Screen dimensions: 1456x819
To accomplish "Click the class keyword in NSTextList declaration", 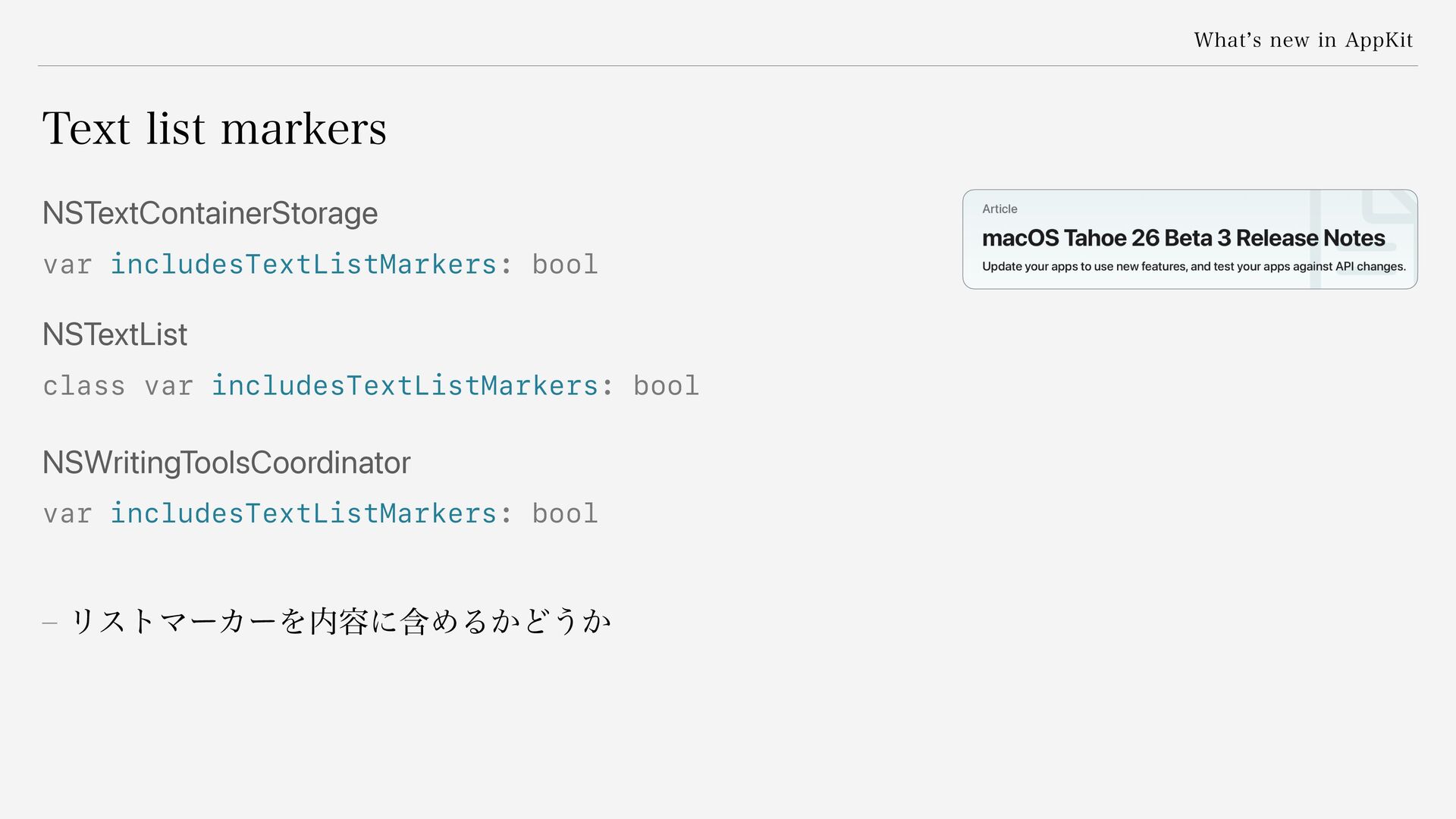I will 84,385.
